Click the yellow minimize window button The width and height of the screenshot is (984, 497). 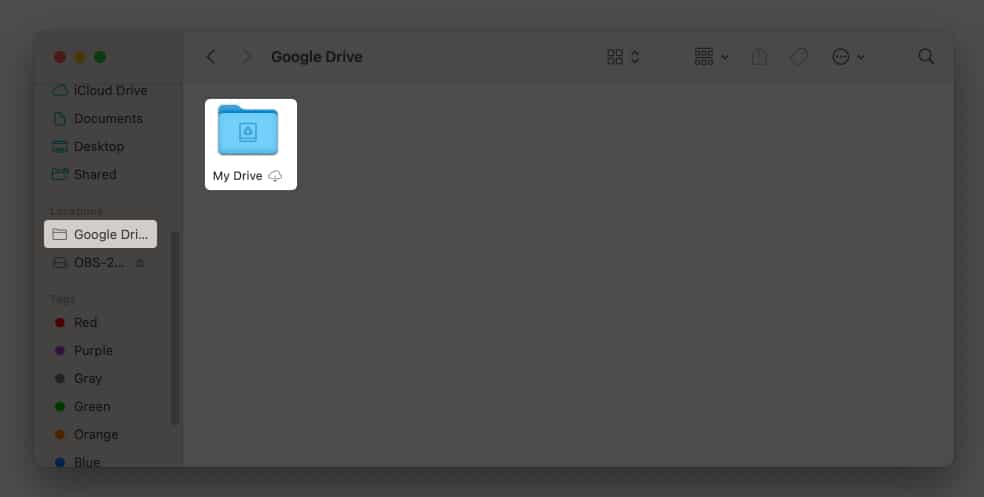tap(80, 57)
